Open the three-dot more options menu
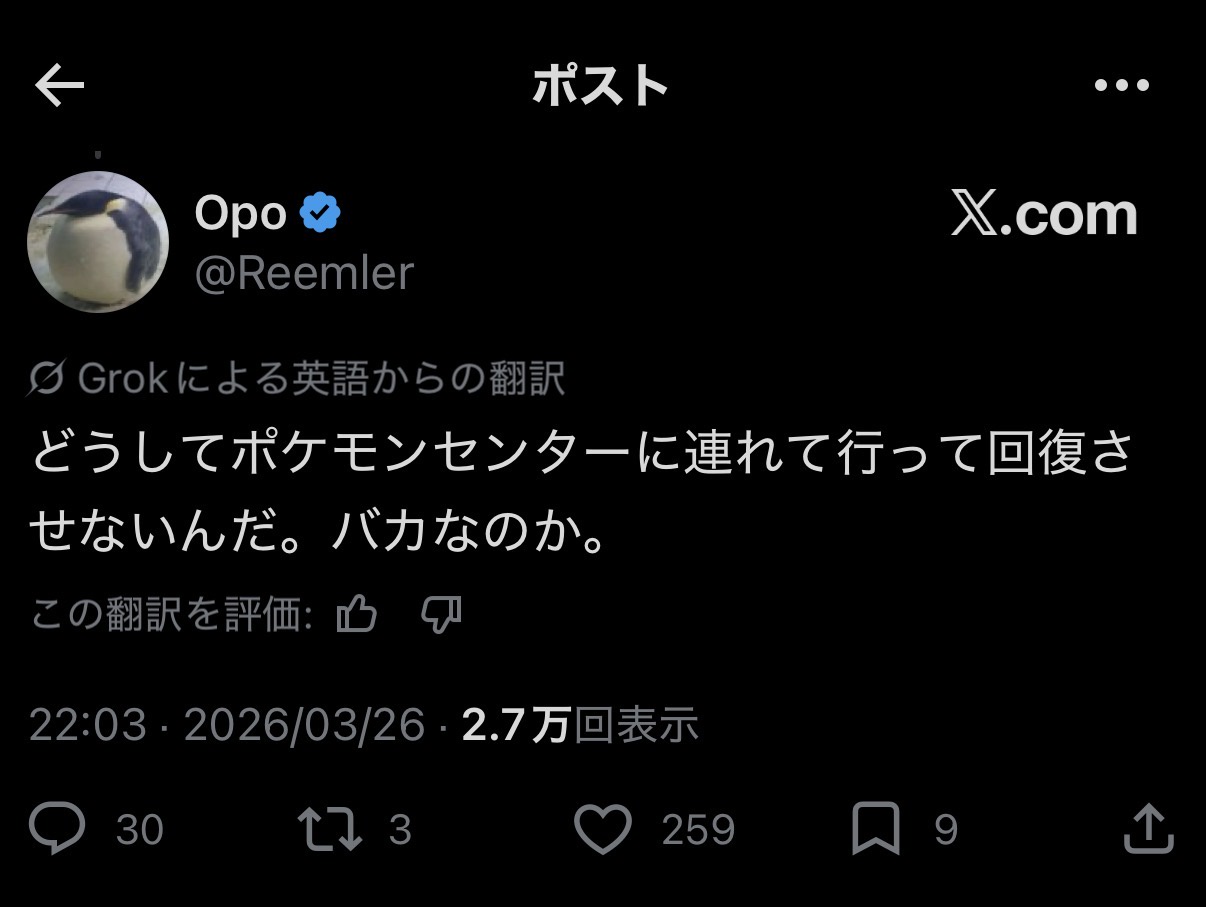 coord(1121,86)
